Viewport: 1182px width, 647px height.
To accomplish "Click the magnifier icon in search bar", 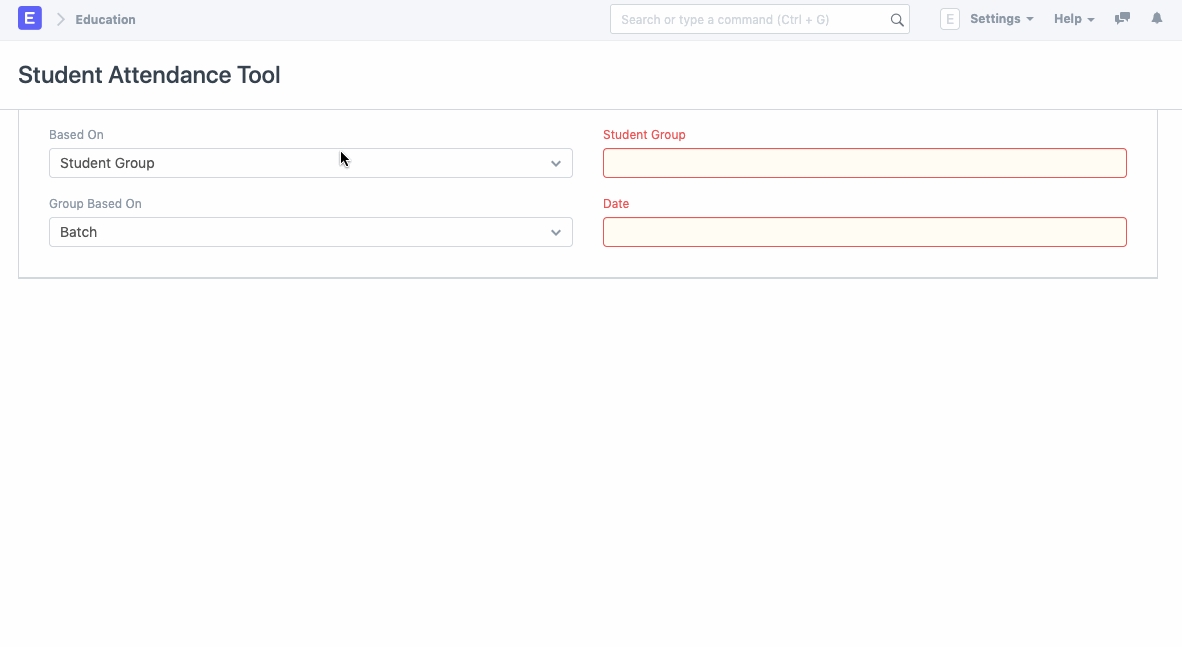I will 897,20.
